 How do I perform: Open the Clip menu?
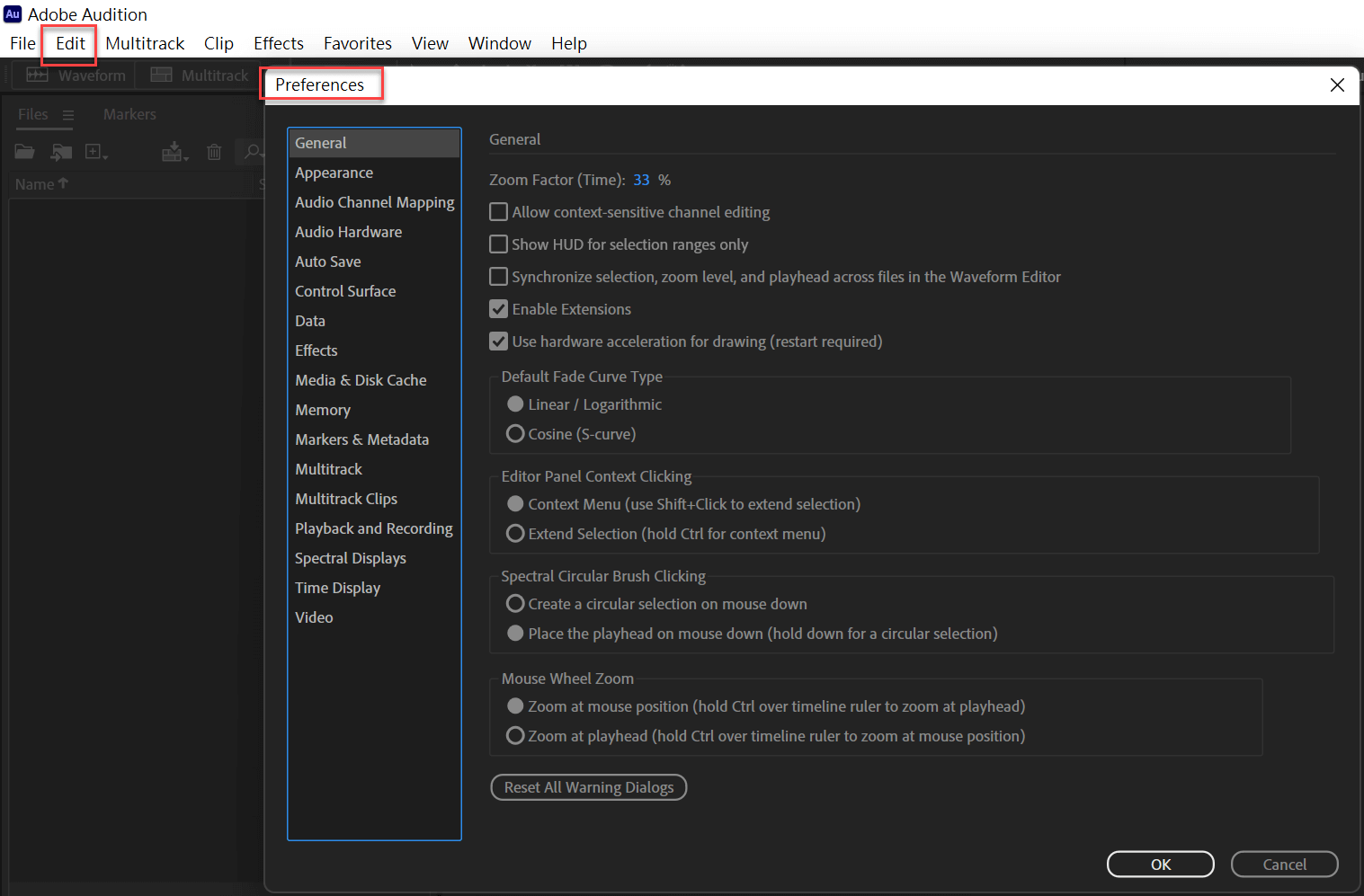pos(218,43)
